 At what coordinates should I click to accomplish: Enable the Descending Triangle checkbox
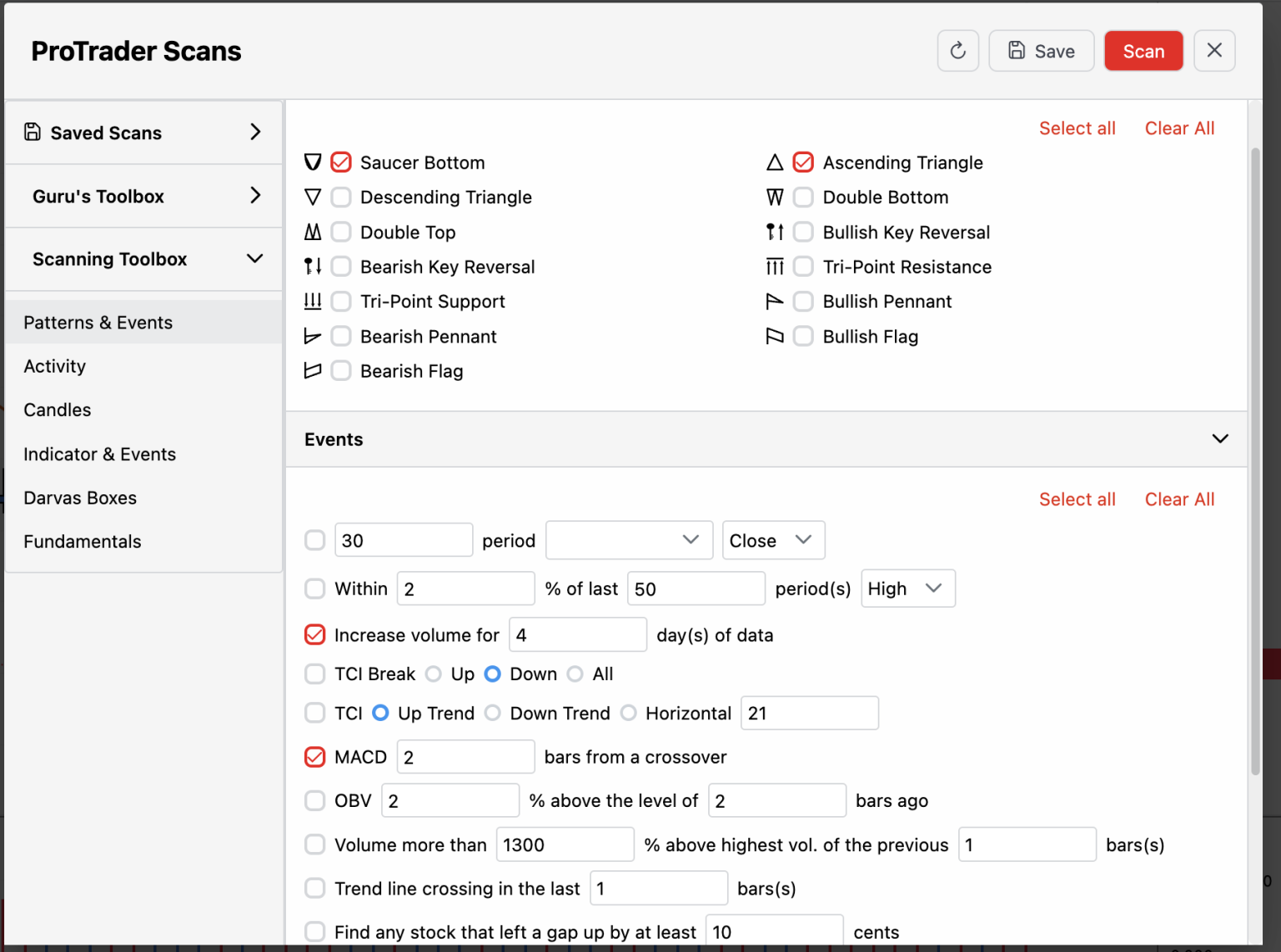click(341, 198)
